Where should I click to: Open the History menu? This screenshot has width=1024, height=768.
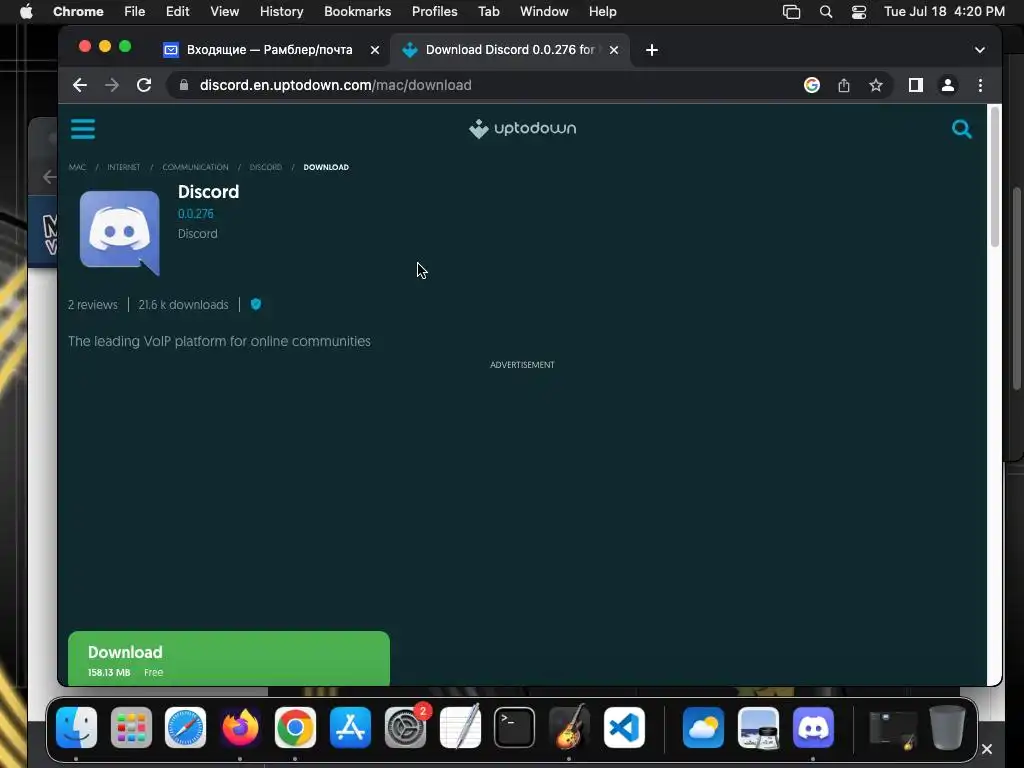coord(281,11)
